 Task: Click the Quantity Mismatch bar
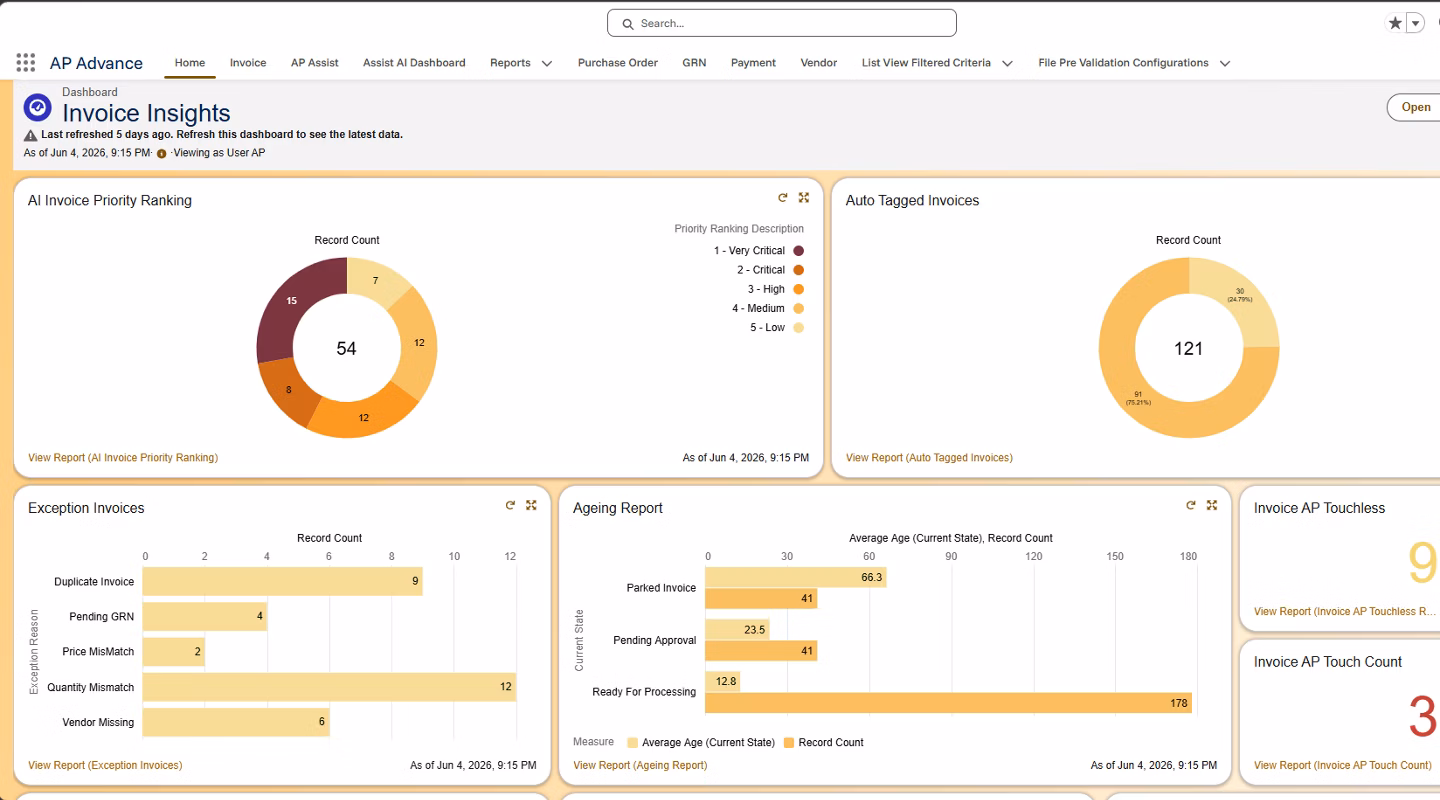(x=329, y=687)
